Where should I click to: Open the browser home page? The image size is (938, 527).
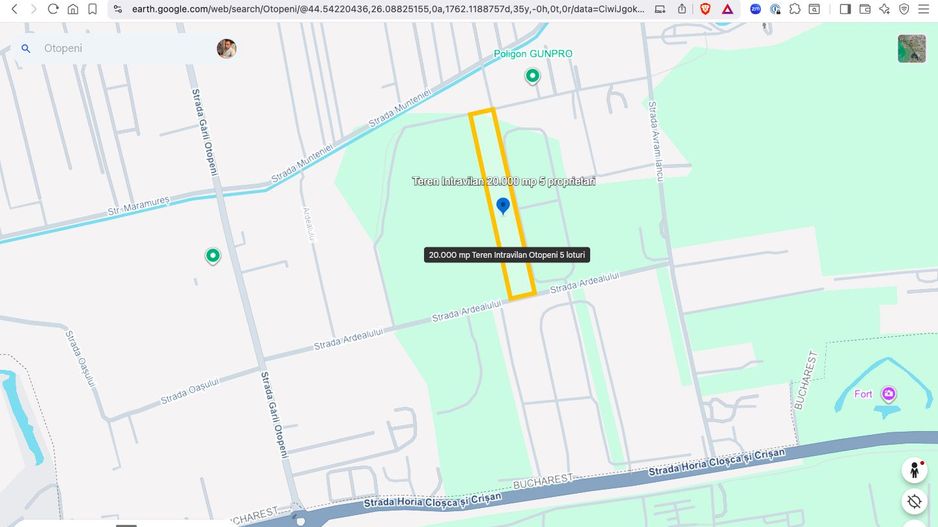click(x=73, y=9)
